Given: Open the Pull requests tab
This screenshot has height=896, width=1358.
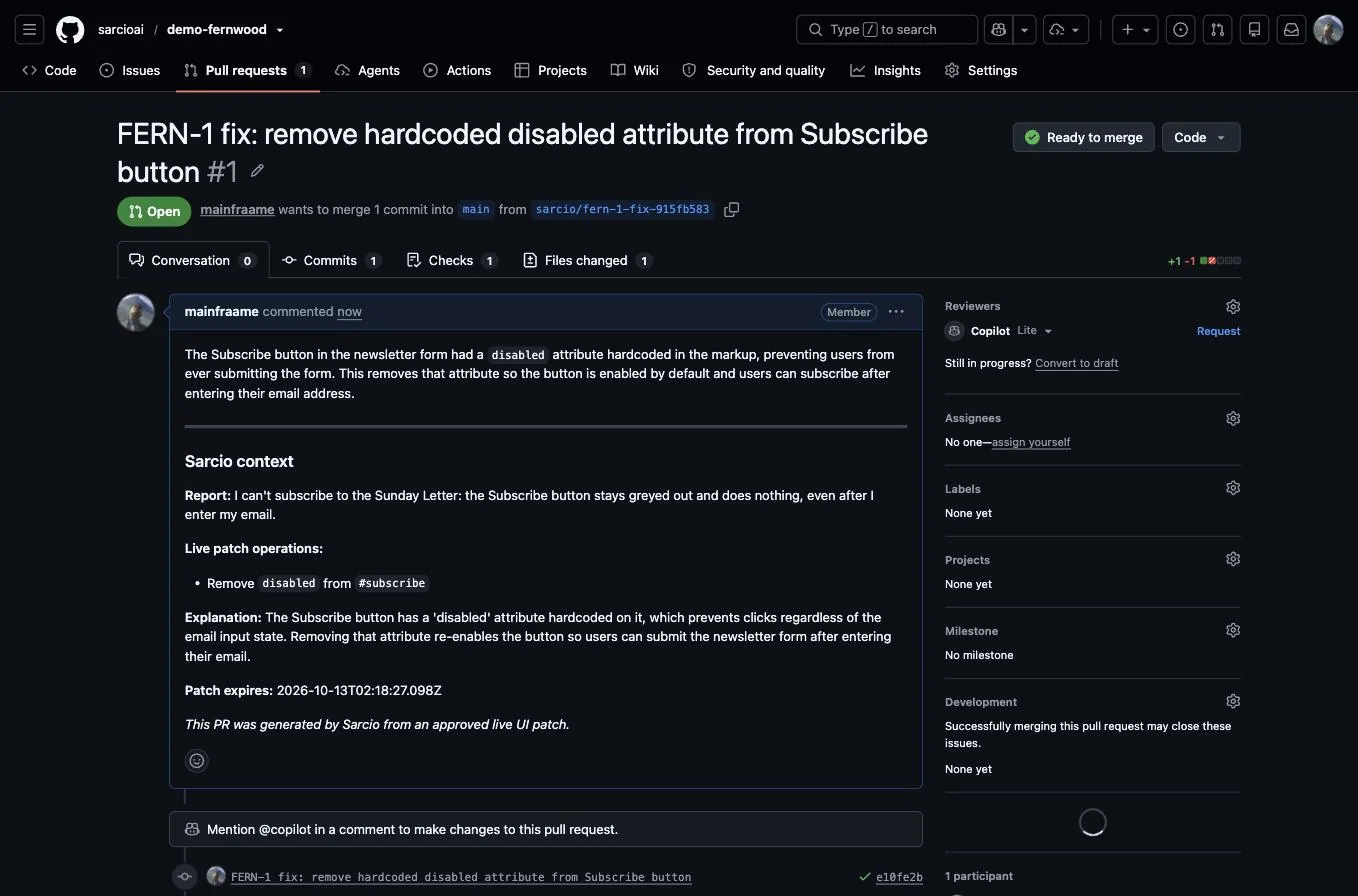Looking at the screenshot, I should point(247,70).
